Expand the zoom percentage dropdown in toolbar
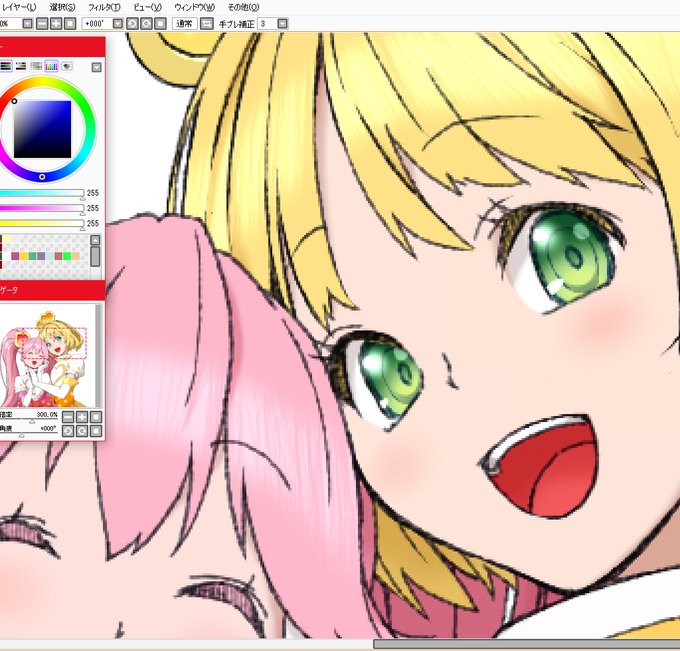 click(27, 23)
